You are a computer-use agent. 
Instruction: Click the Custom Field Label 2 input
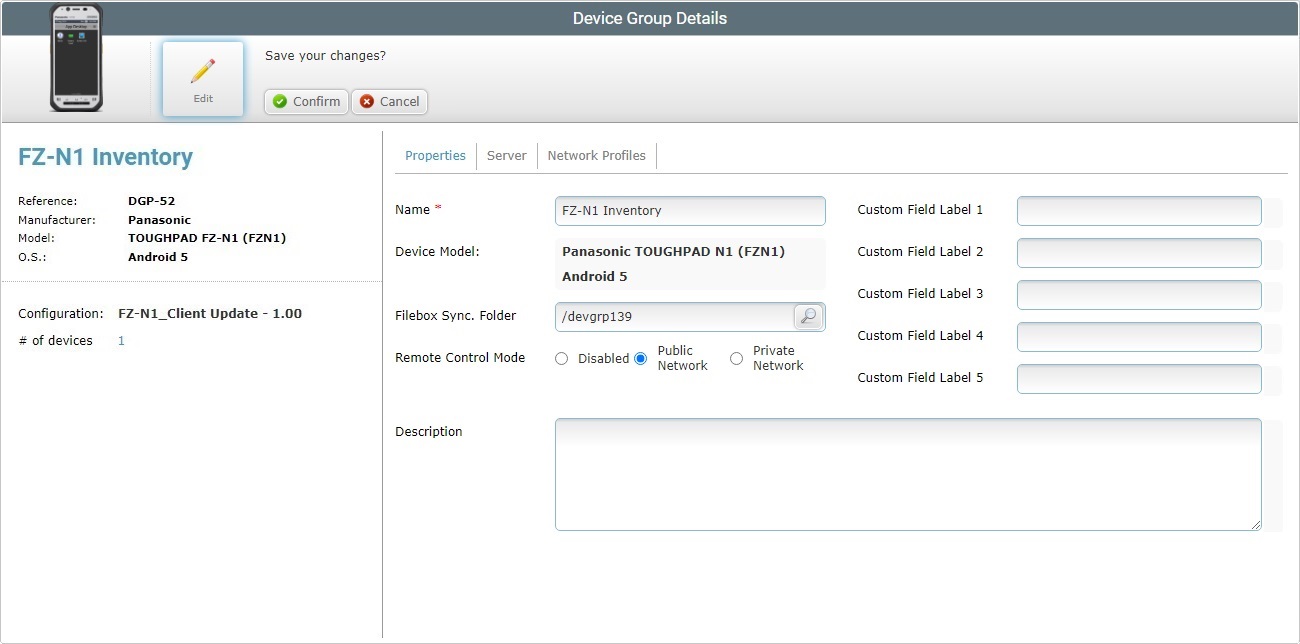tap(1139, 253)
